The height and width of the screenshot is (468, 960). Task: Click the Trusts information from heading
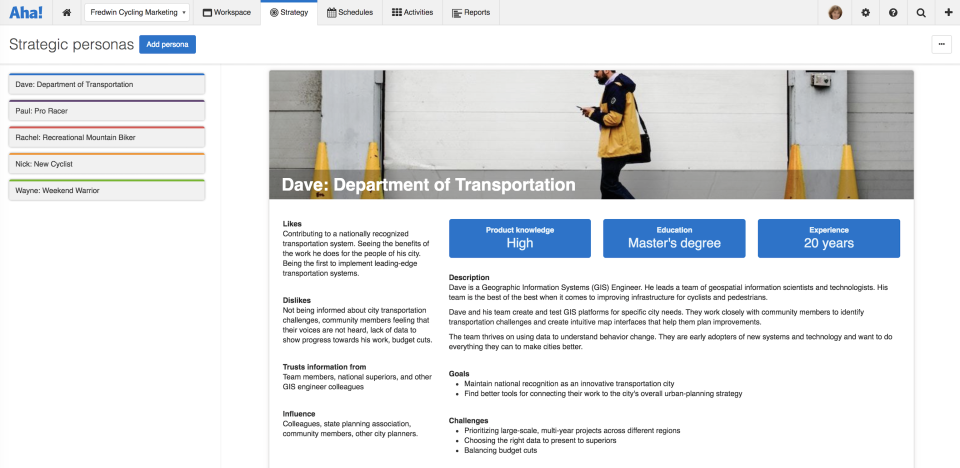(324, 367)
